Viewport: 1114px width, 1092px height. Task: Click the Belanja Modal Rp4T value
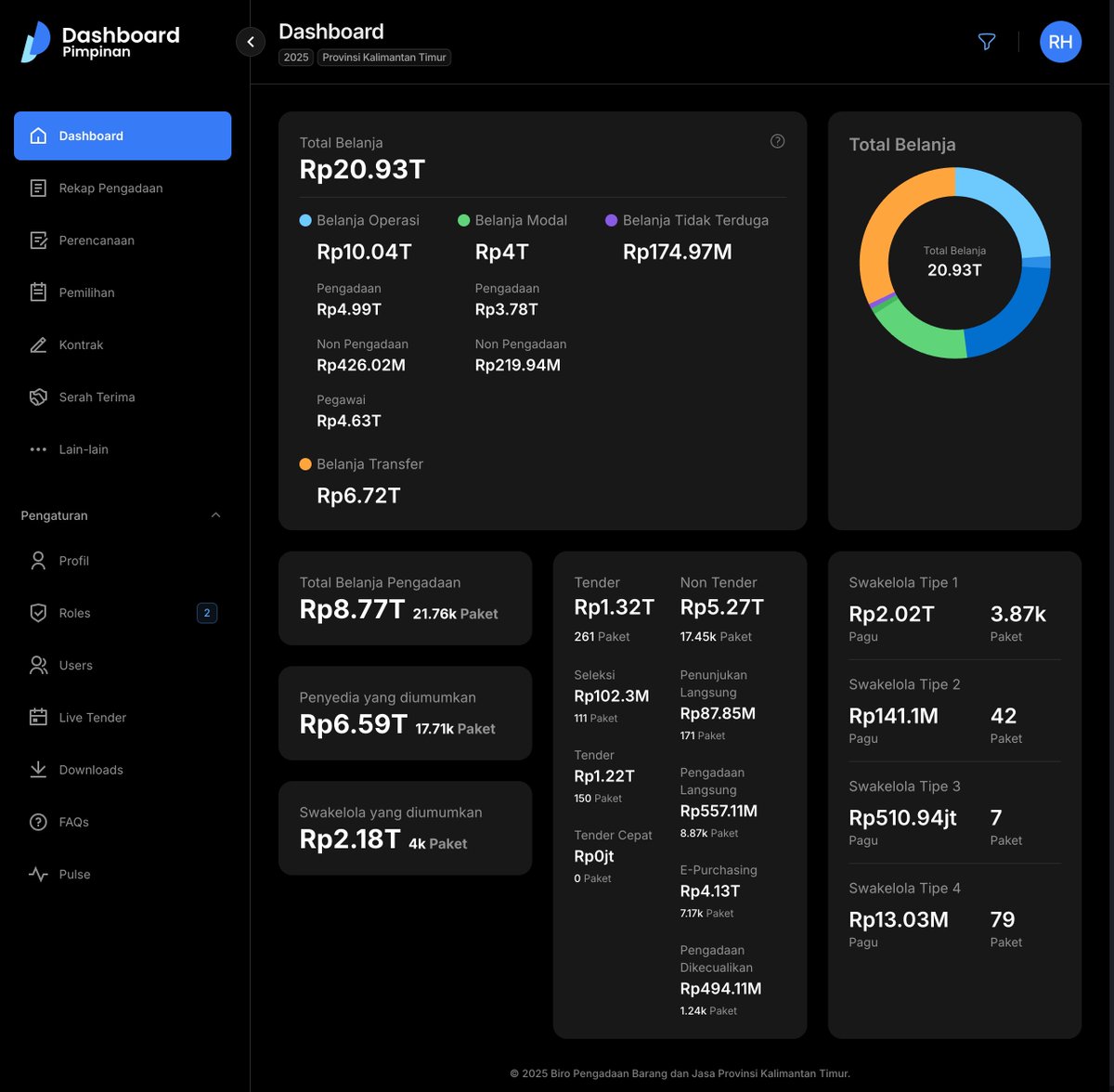502,252
